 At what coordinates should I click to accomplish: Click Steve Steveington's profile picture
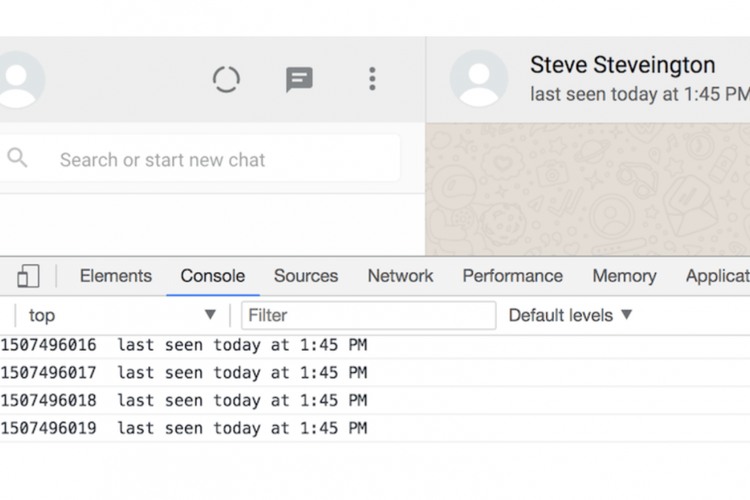coord(478,80)
